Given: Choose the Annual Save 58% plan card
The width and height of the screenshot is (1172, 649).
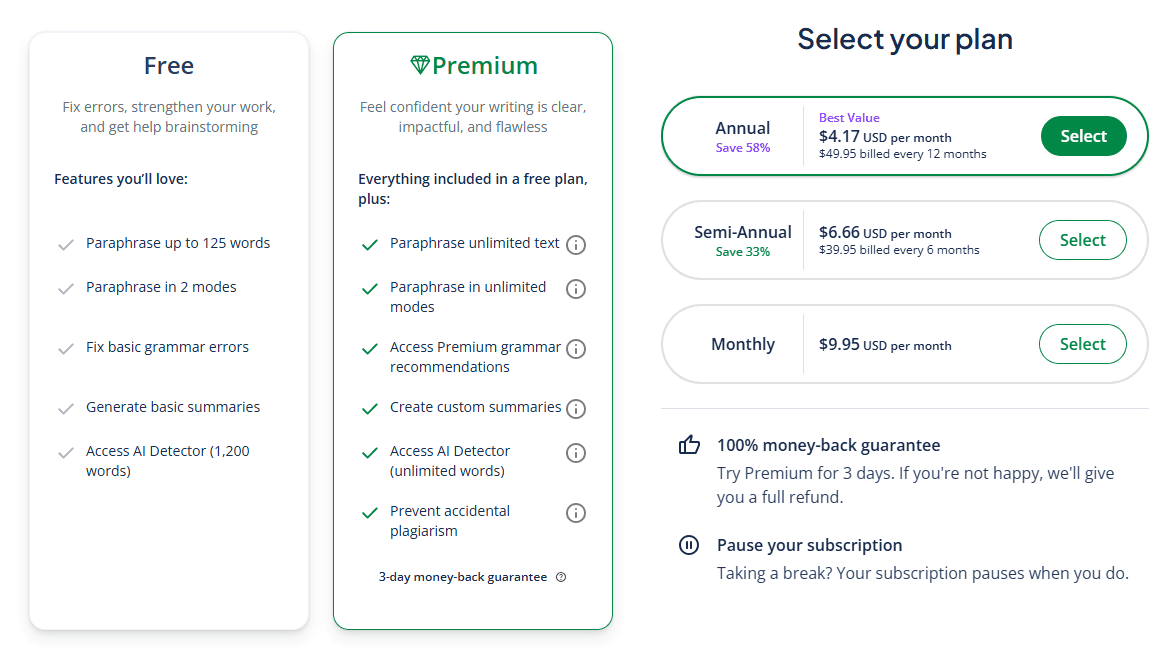Looking at the screenshot, I should pos(904,136).
